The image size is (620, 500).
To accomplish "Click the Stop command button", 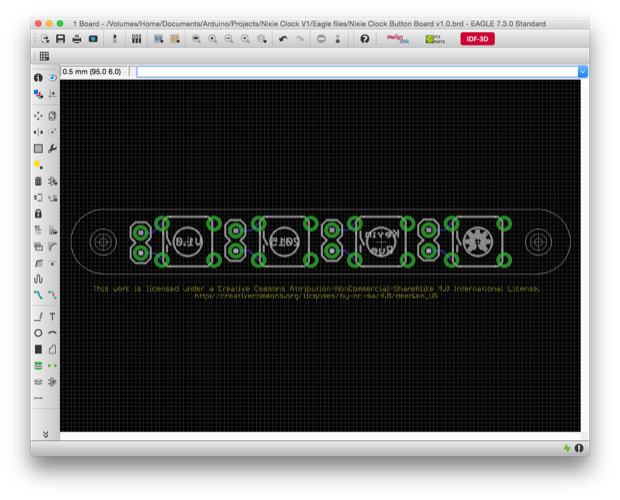I will click(x=321, y=39).
